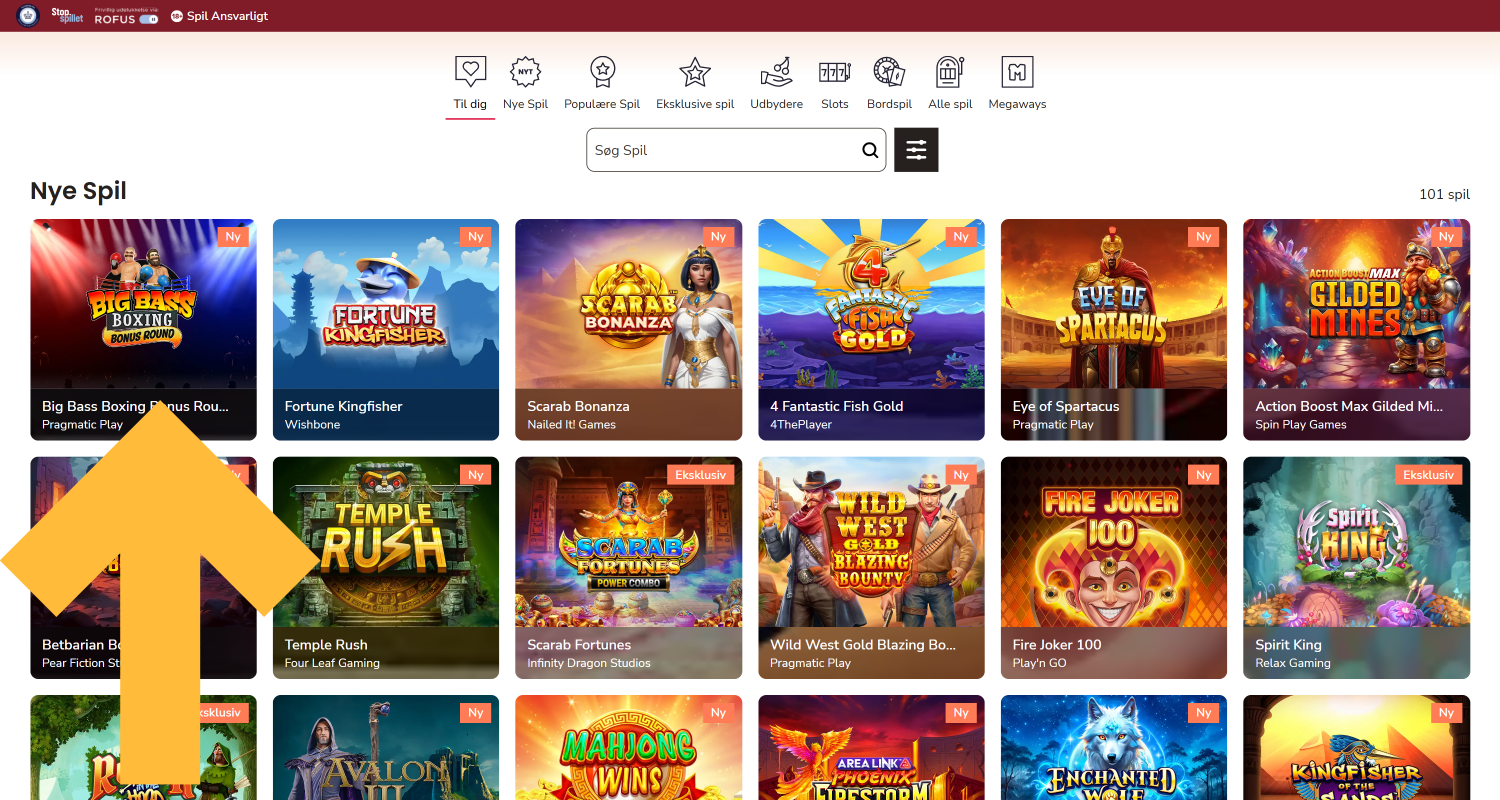This screenshot has width=1500, height=800.
Task: Open the Populære Spil ribbon icon
Action: click(x=602, y=72)
